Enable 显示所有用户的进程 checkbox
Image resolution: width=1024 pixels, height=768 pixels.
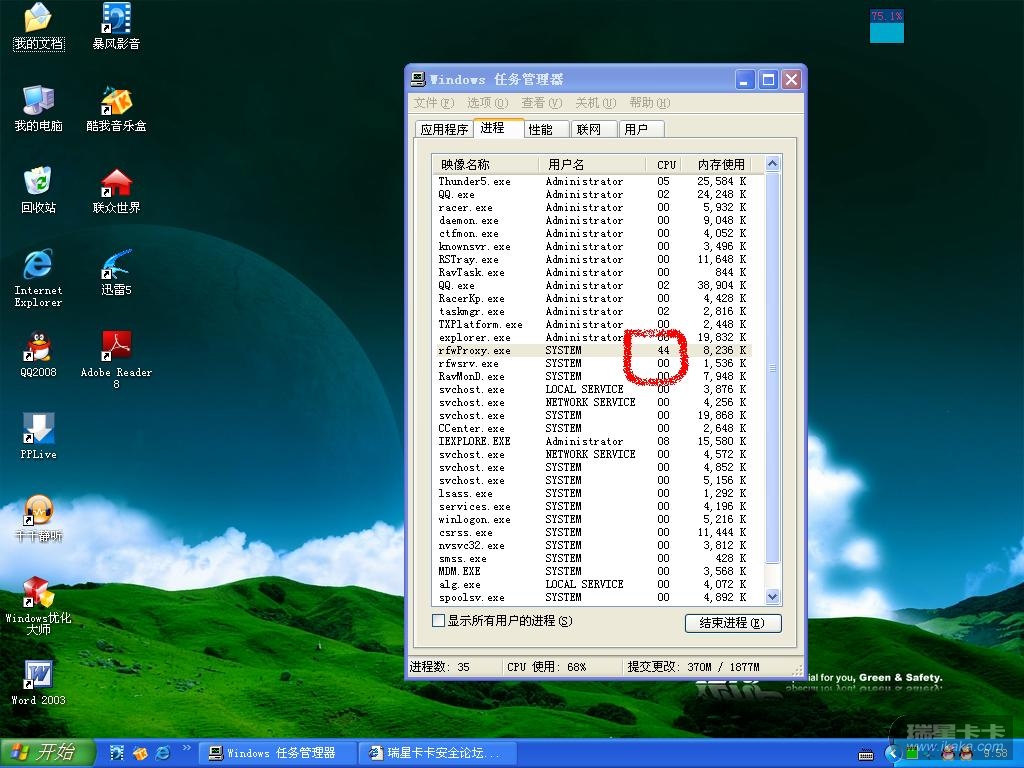tap(438, 621)
